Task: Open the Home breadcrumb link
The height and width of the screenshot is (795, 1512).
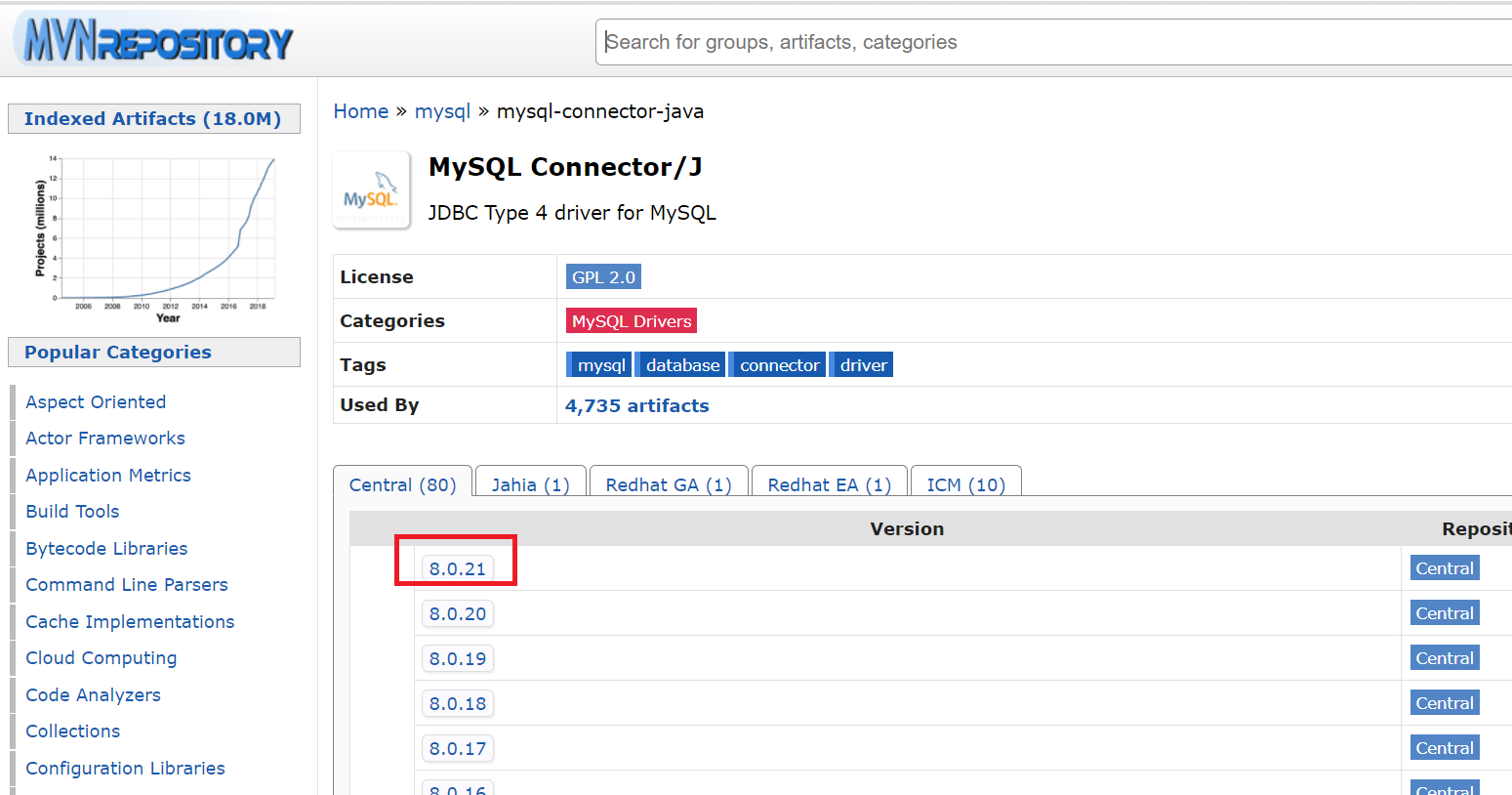Action: [x=361, y=111]
